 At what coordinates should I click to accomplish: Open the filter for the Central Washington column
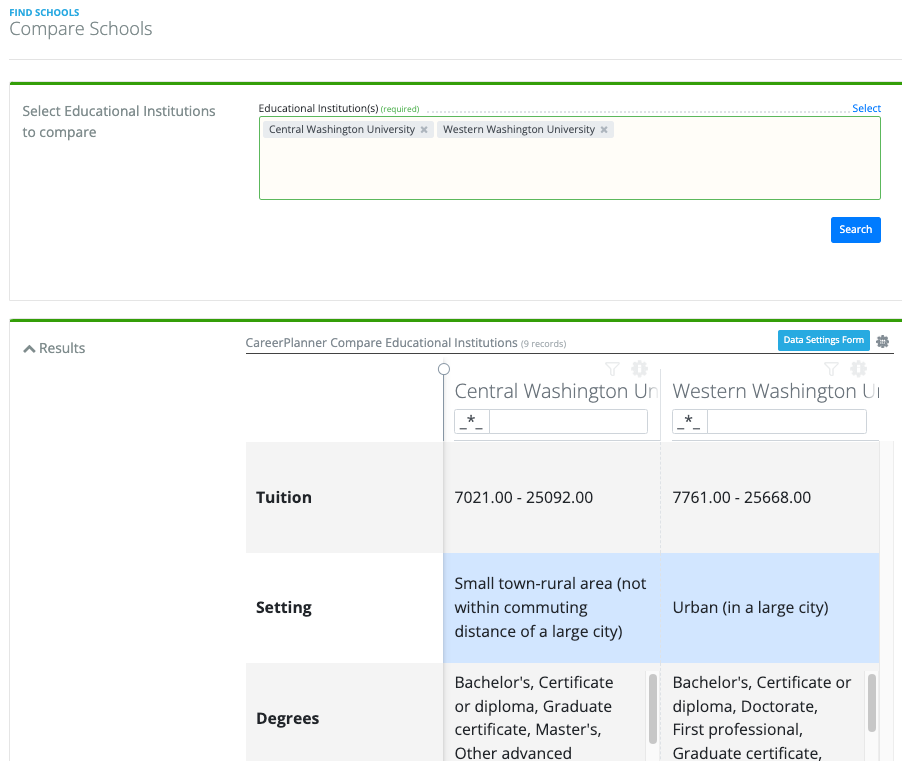[612, 369]
